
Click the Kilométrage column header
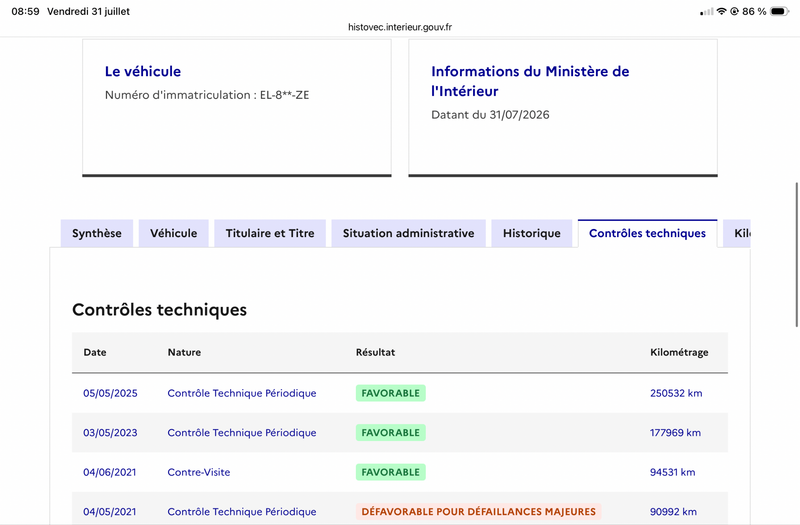pyautogui.click(x=679, y=352)
